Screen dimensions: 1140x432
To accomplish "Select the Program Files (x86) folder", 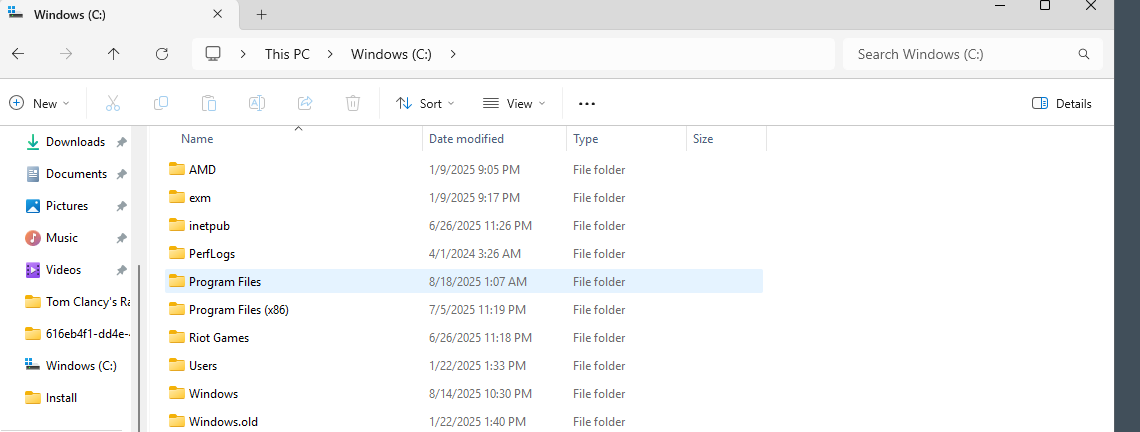I will [x=464, y=310].
